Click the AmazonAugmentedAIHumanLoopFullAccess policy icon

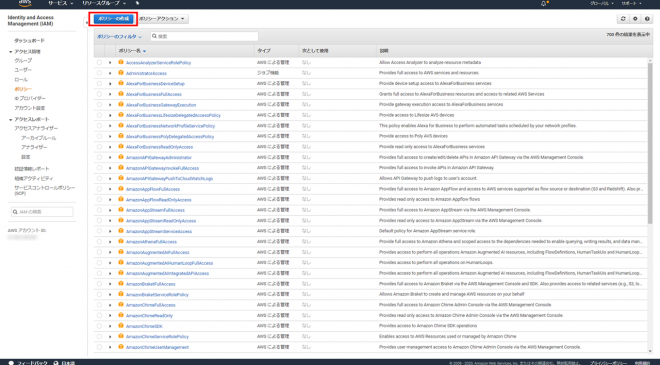[121, 262]
